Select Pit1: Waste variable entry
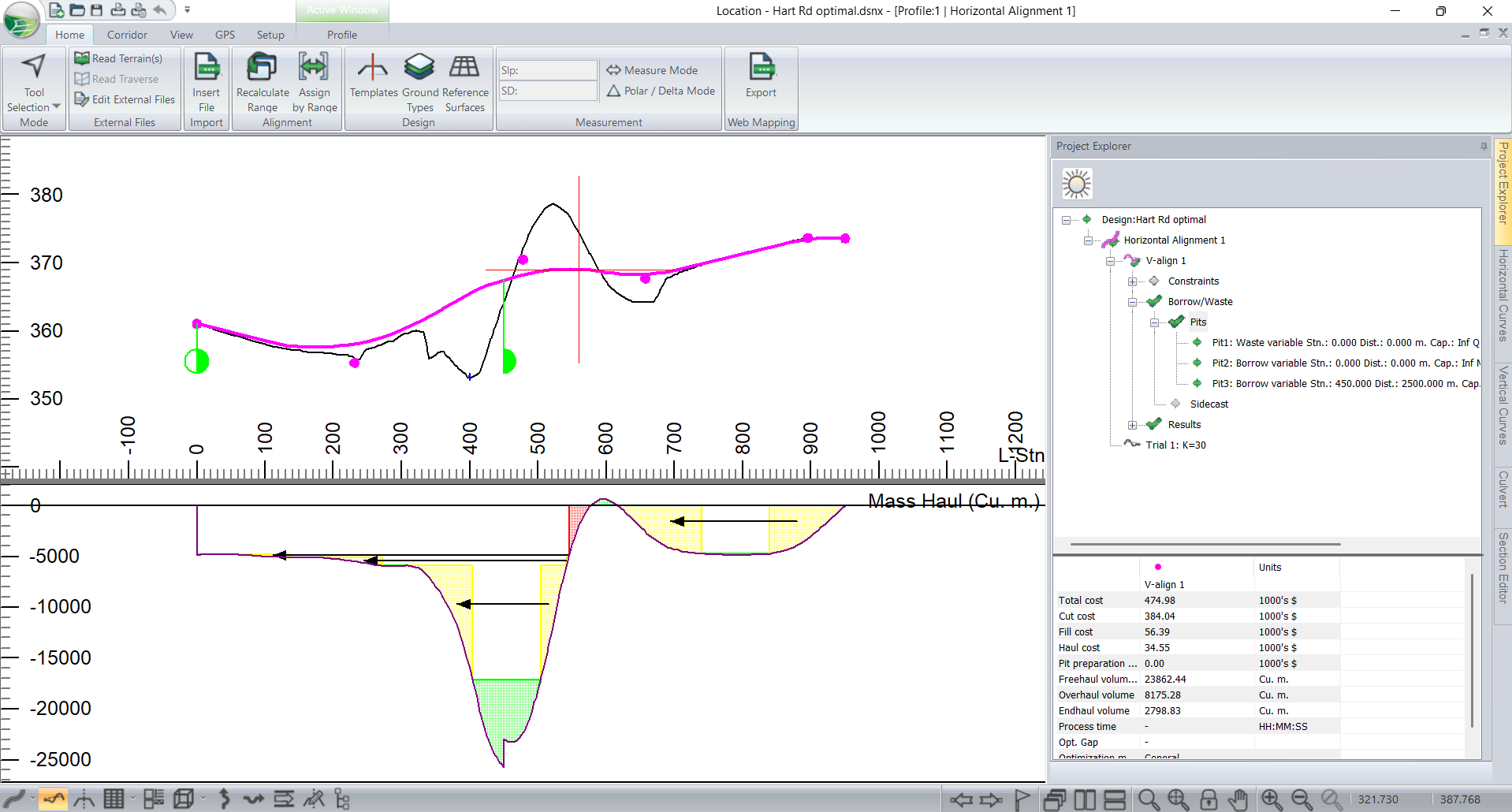This screenshot has width=1512, height=812. point(1346,343)
